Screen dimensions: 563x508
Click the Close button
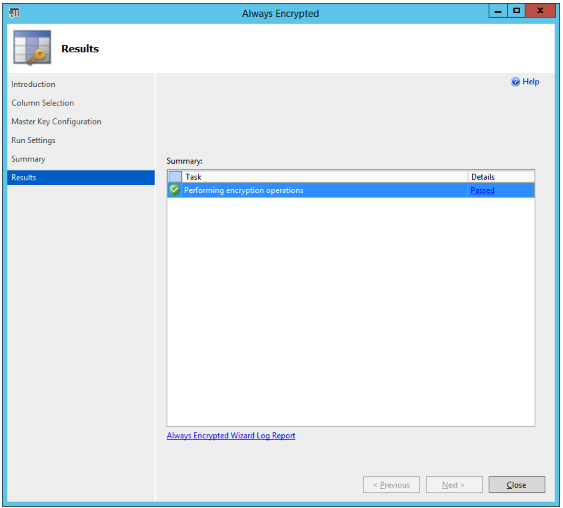517,485
